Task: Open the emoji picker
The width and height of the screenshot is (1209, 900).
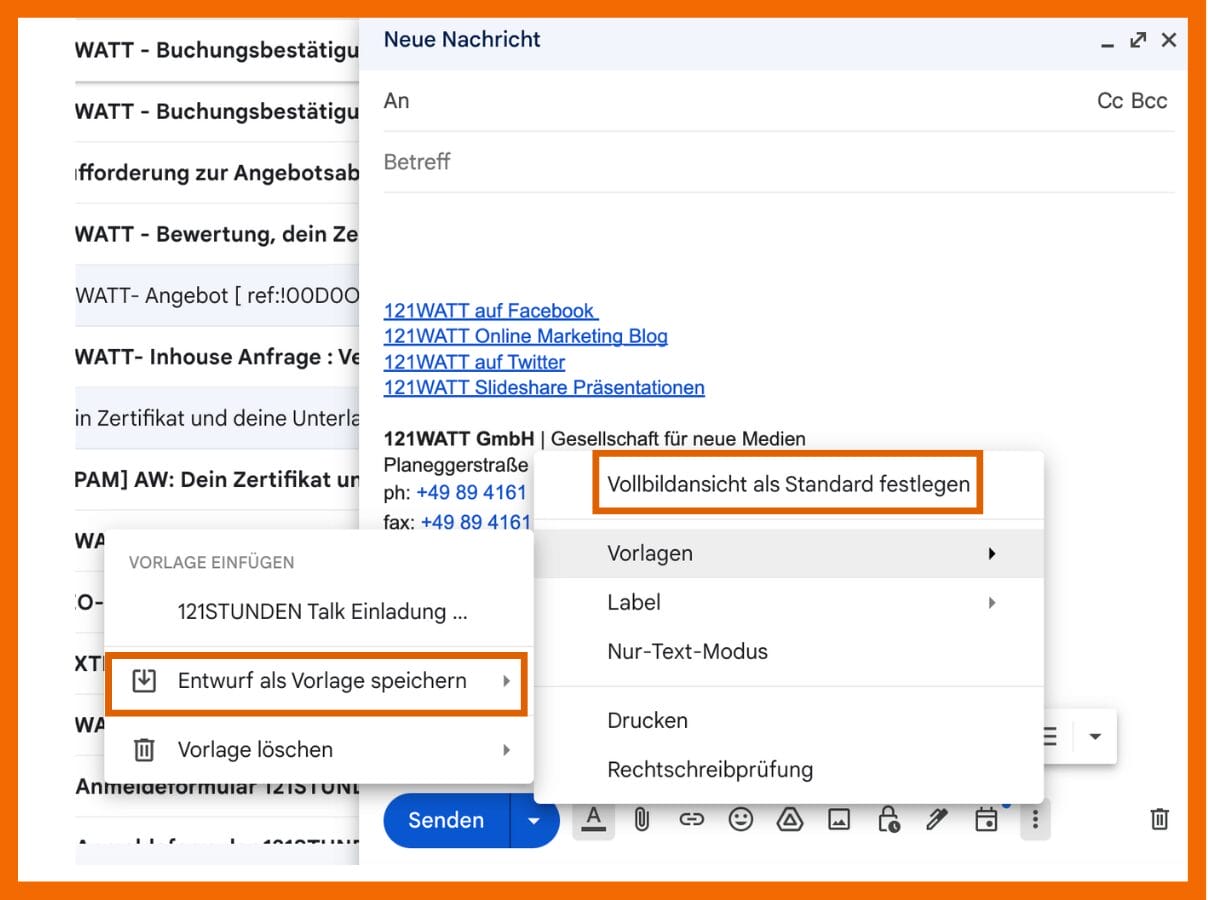Action: (x=740, y=820)
